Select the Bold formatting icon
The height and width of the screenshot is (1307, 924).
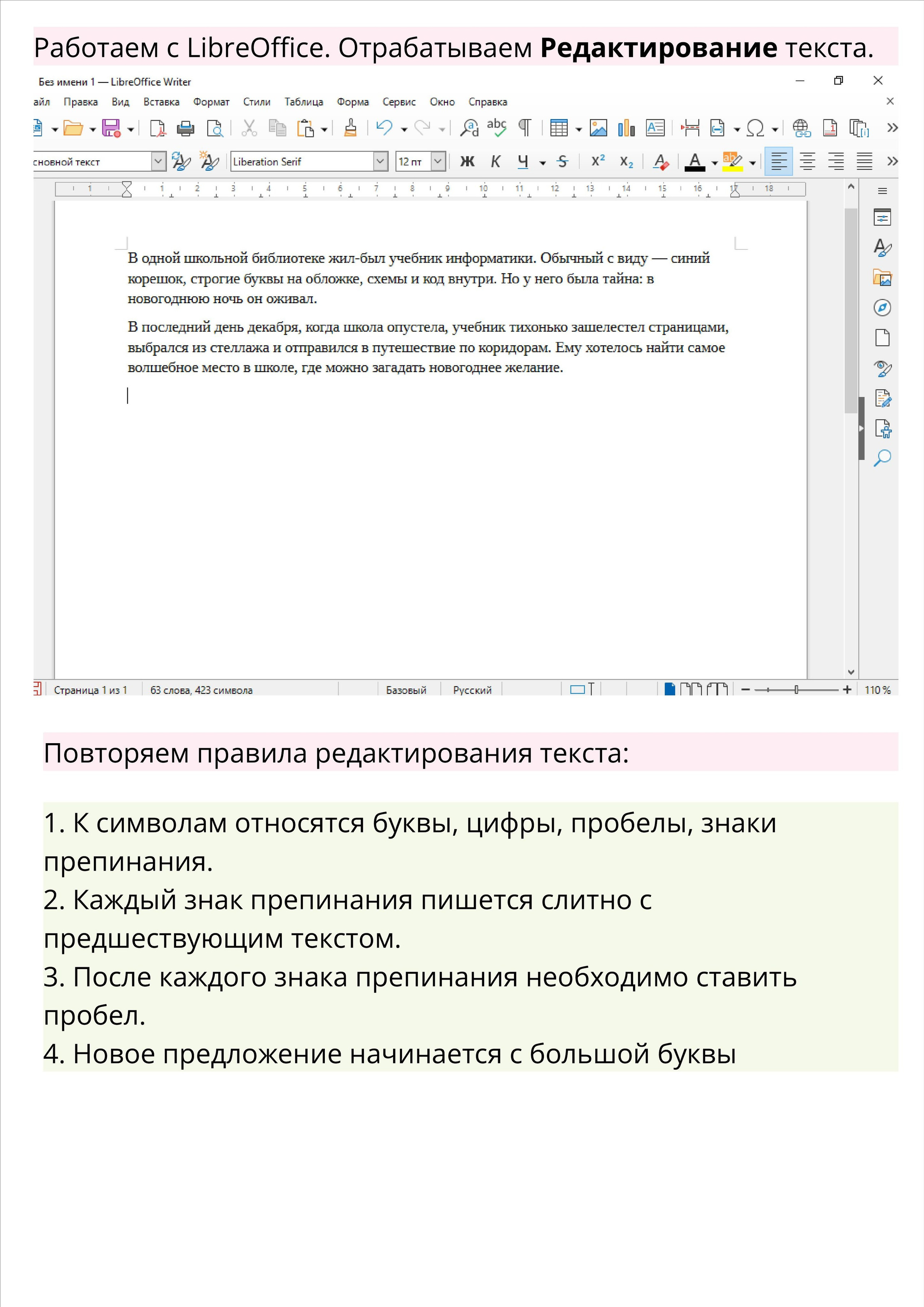click(x=467, y=162)
